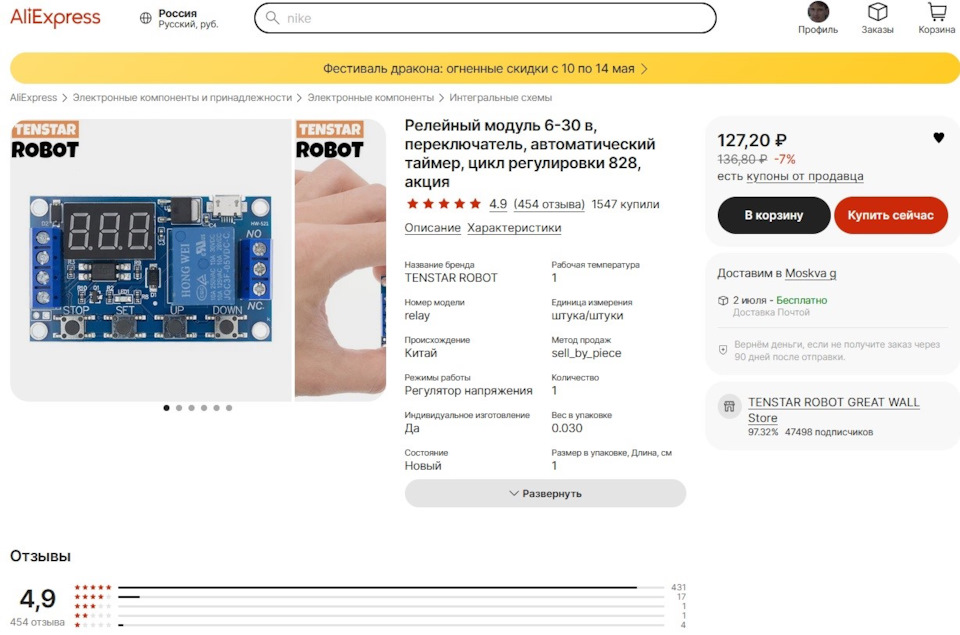Viewport: 960px width, 635px height.
Task: Click the В корзину button
Action: tap(774, 215)
